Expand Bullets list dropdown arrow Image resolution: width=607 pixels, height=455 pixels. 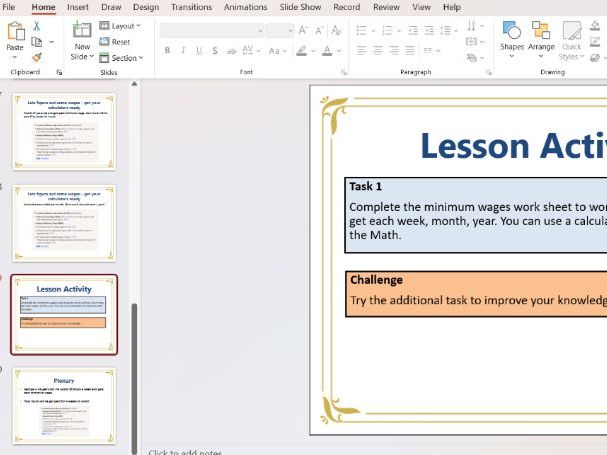[373, 31]
